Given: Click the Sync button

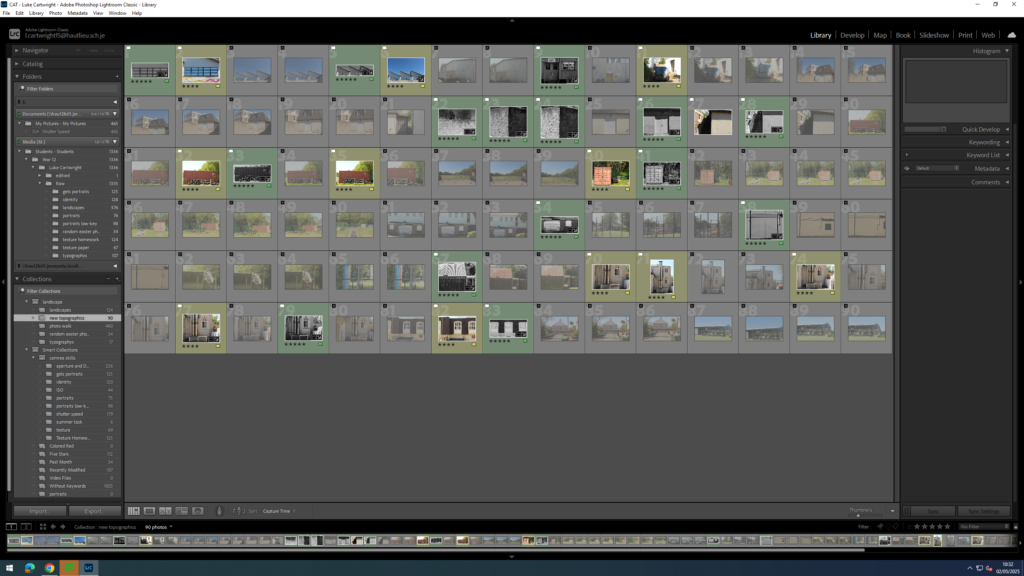Looking at the screenshot, I should [933, 511].
